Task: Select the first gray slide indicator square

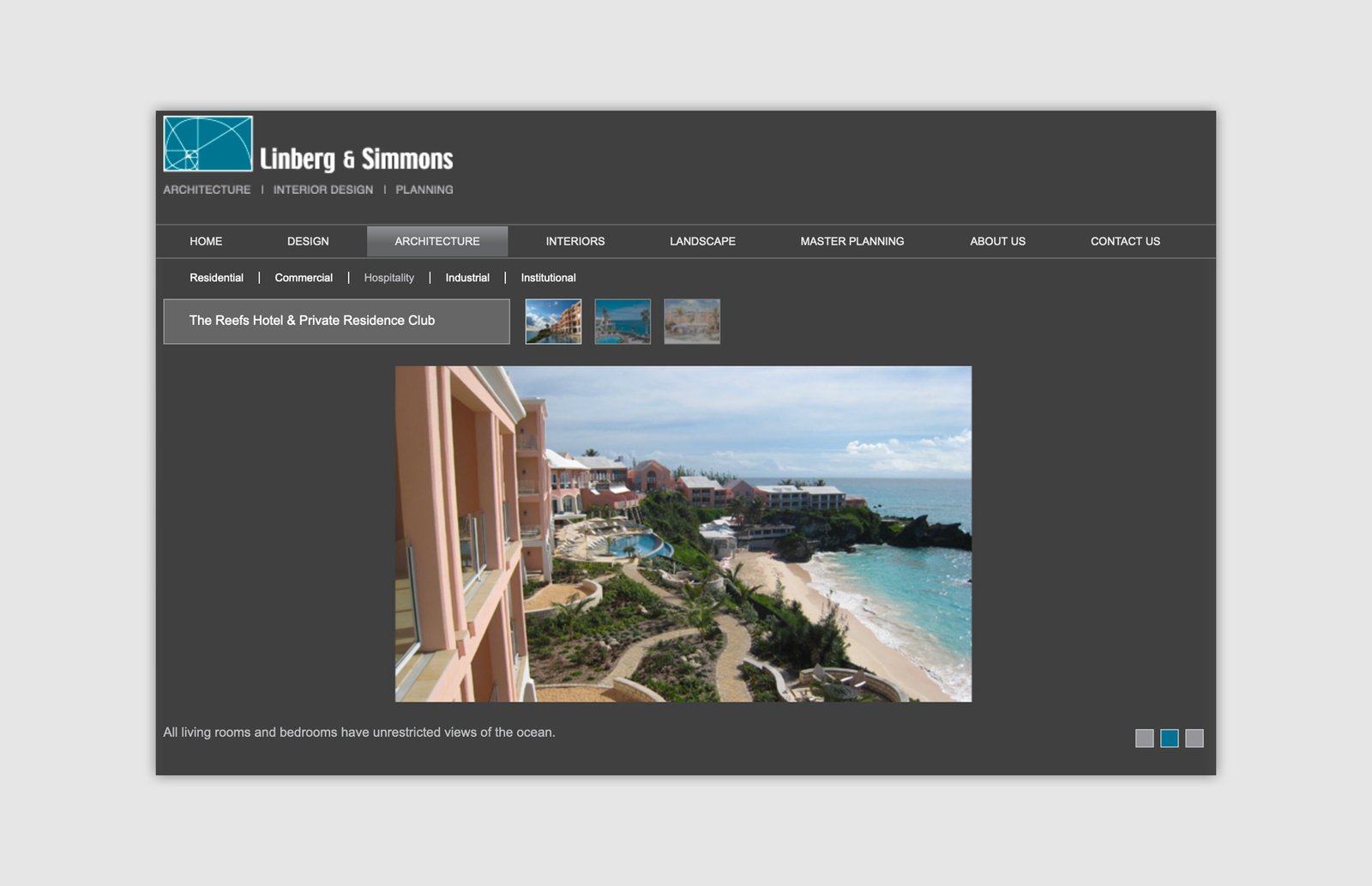Action: 1145,738
